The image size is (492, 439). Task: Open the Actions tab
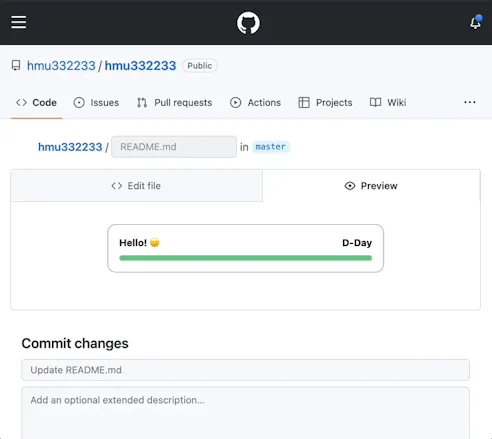255,103
